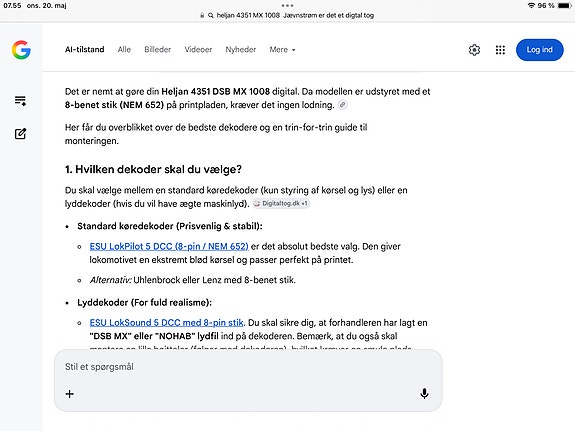Start a new chat with pencil icon
This screenshot has height=431, width=575.
(x=20, y=134)
